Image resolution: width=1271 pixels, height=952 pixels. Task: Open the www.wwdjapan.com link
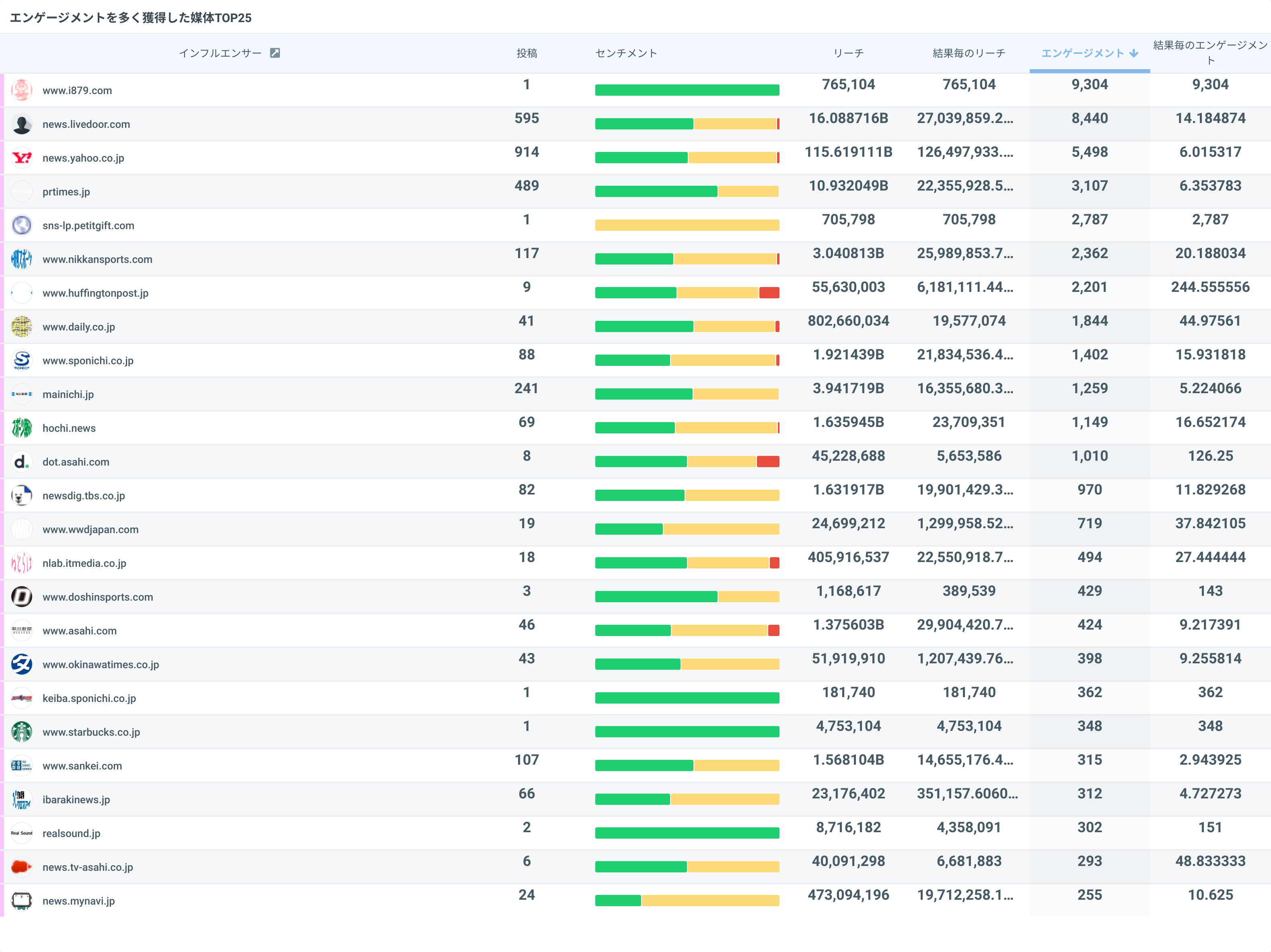point(90,529)
